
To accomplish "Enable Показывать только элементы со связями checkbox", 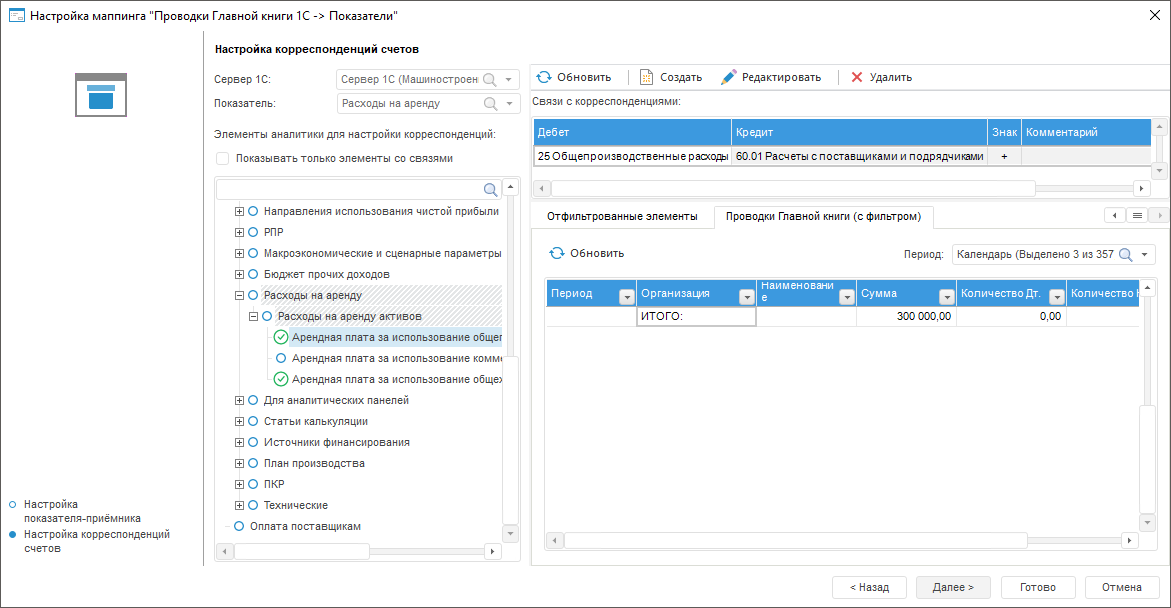I will pyautogui.click(x=223, y=158).
